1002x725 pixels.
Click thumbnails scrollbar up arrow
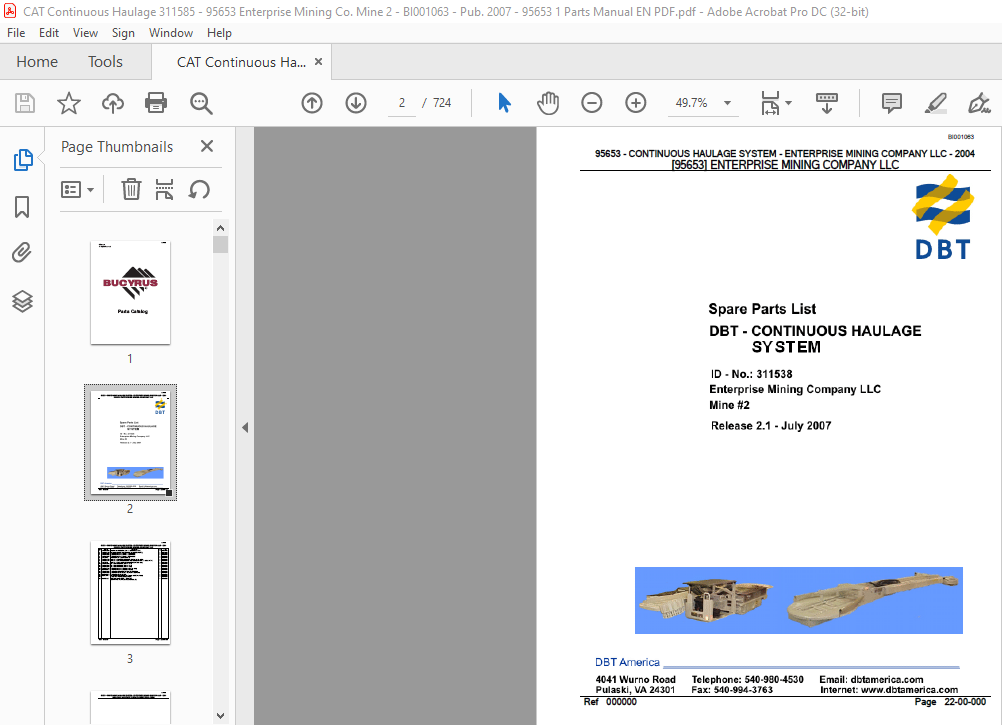pos(220,228)
